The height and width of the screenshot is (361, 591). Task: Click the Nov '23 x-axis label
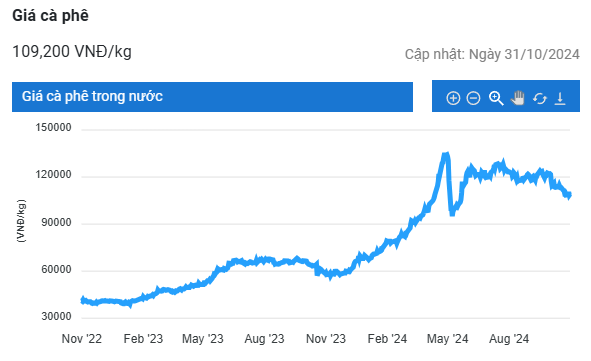[x=326, y=339]
